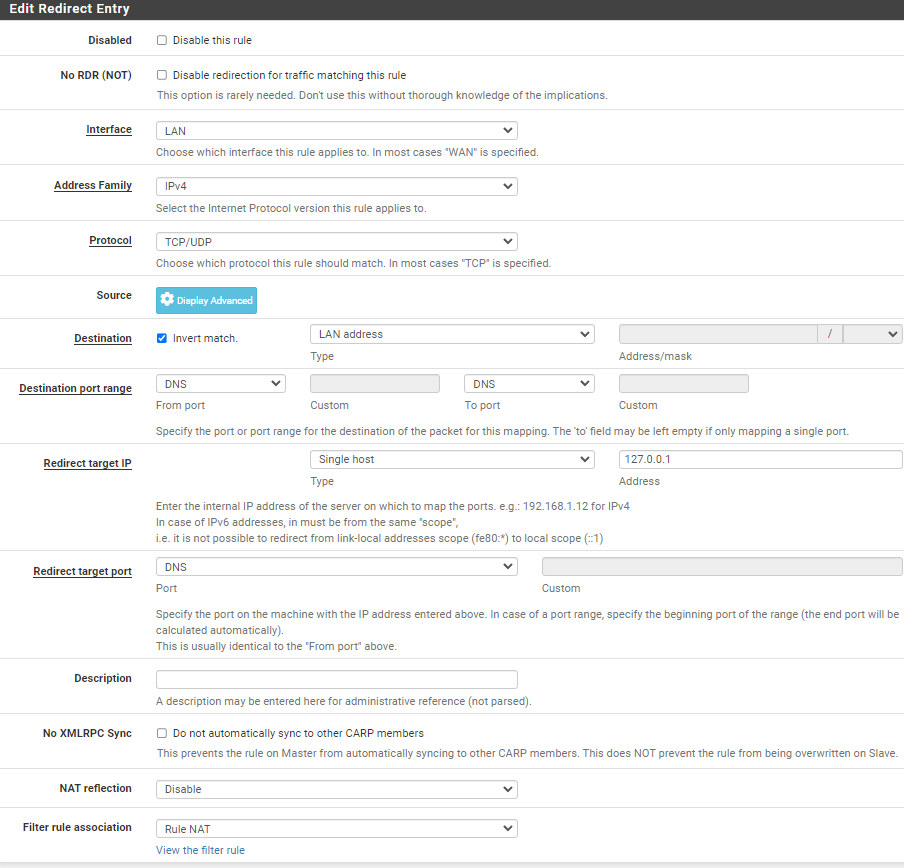Image resolution: width=904 pixels, height=868 pixels.
Task: Open the Redirect target port DNS dropdown
Action: click(336, 567)
